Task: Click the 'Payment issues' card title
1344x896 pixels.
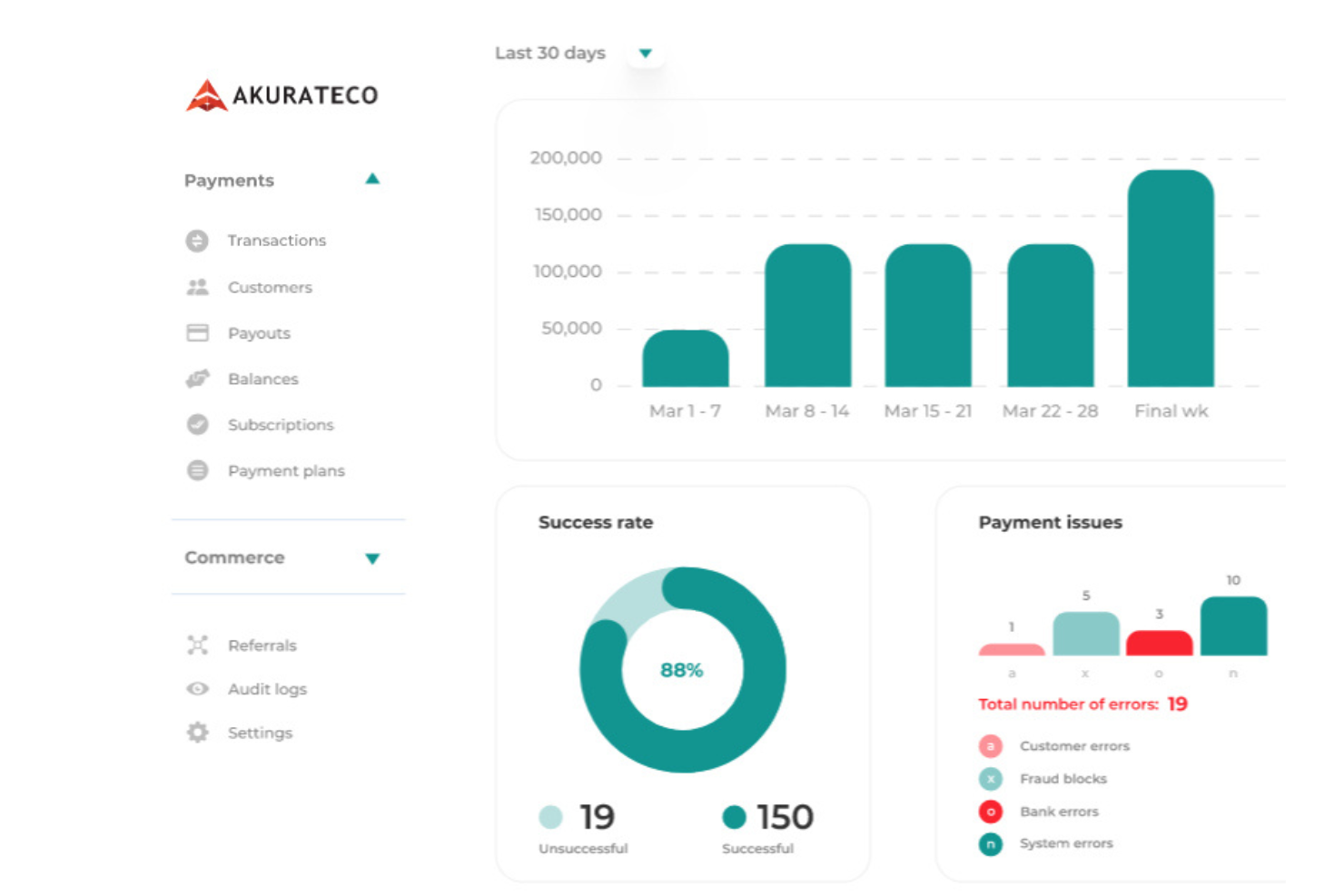Action: tap(1051, 522)
